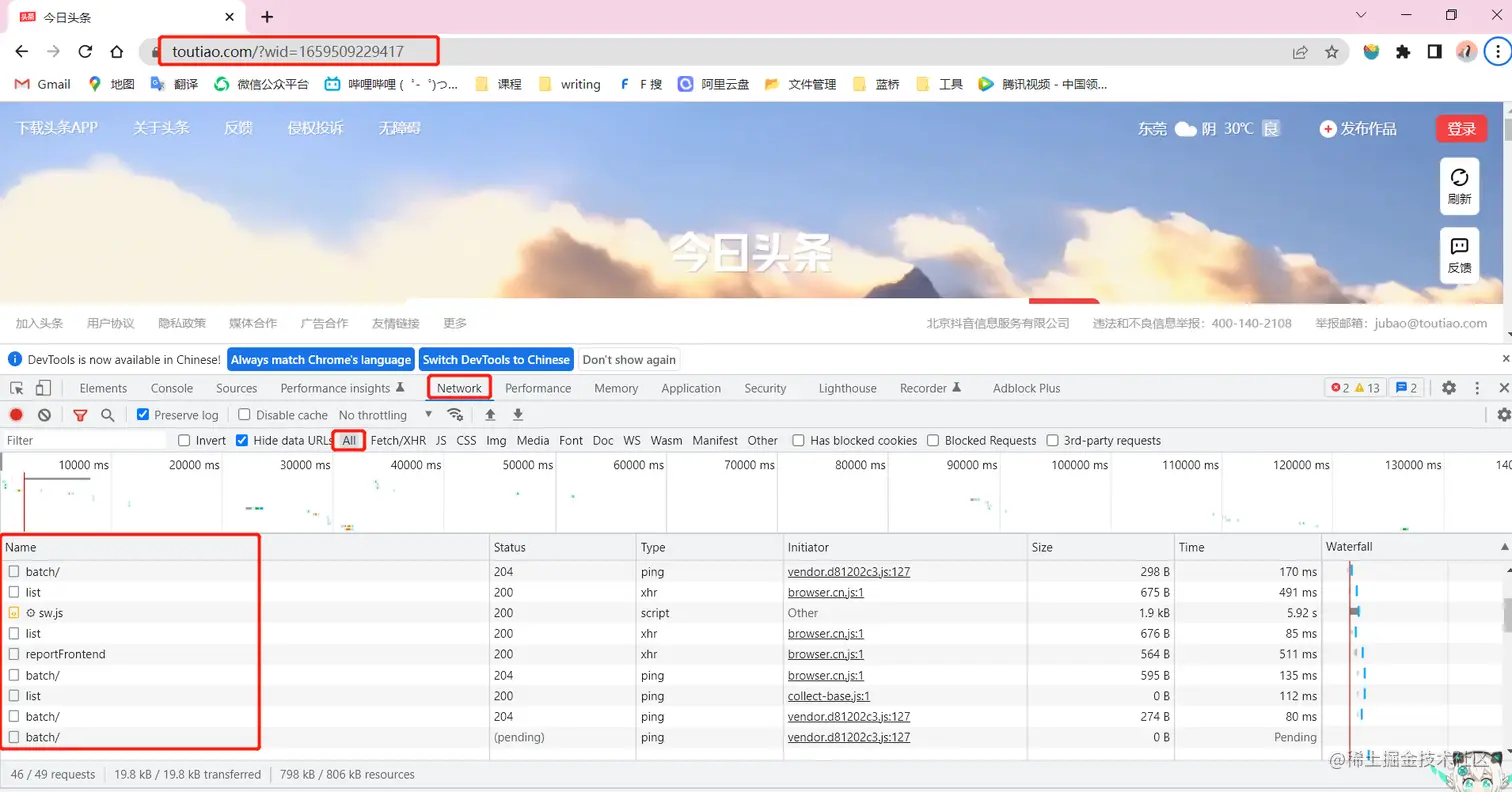Image resolution: width=1512 pixels, height=792 pixels.
Task: Export HAR with the download arrow
Action: point(518,415)
